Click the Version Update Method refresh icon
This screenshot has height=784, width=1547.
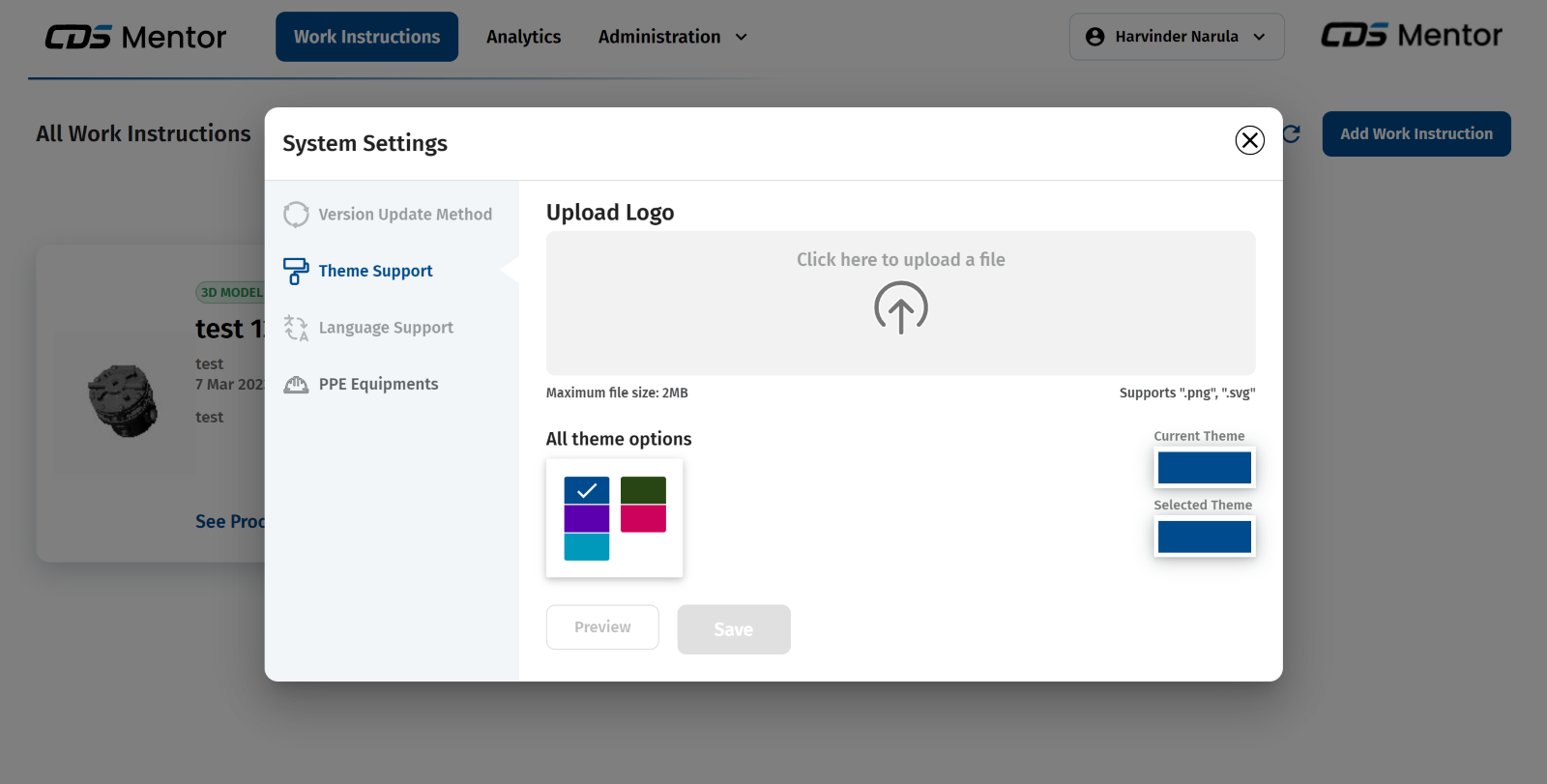[296, 215]
